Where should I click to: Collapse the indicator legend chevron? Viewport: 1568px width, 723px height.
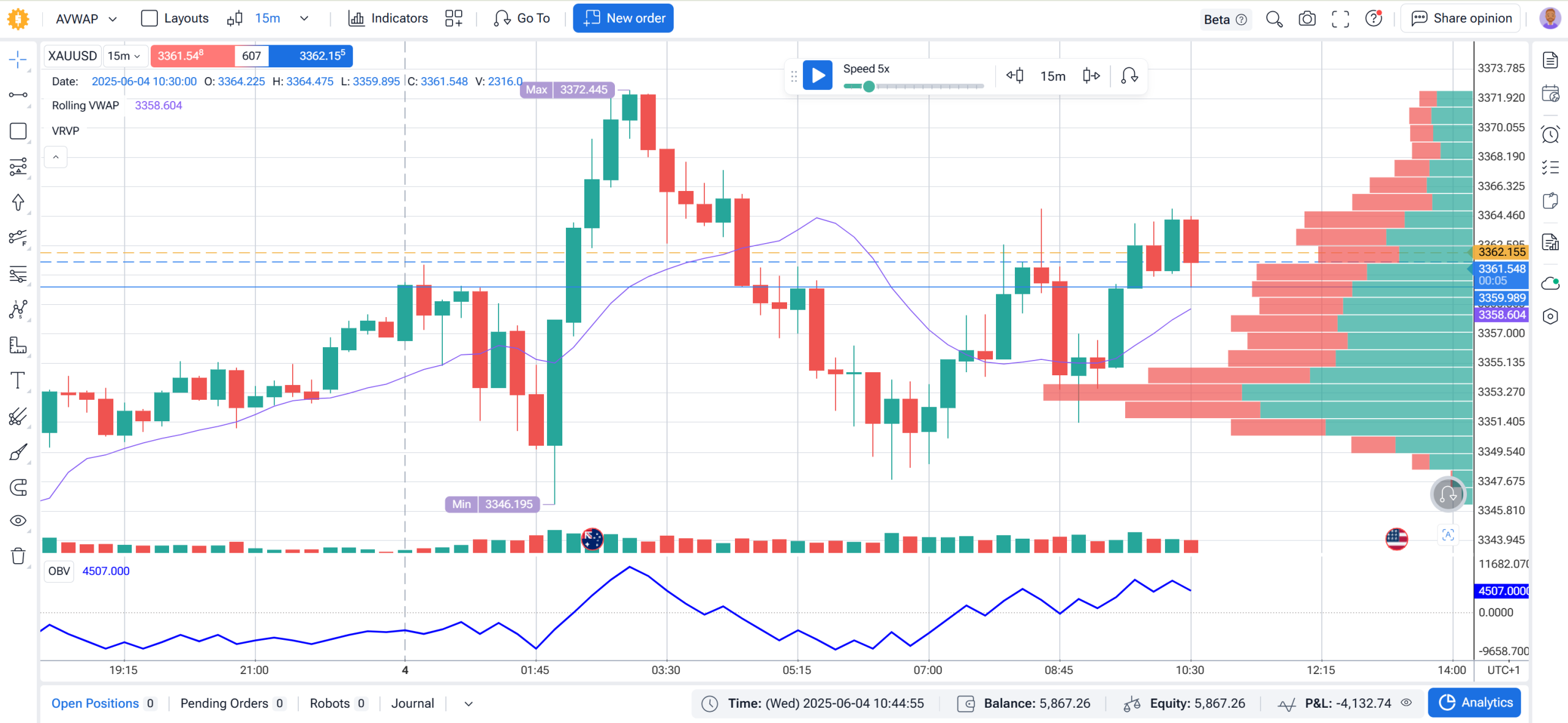56,157
